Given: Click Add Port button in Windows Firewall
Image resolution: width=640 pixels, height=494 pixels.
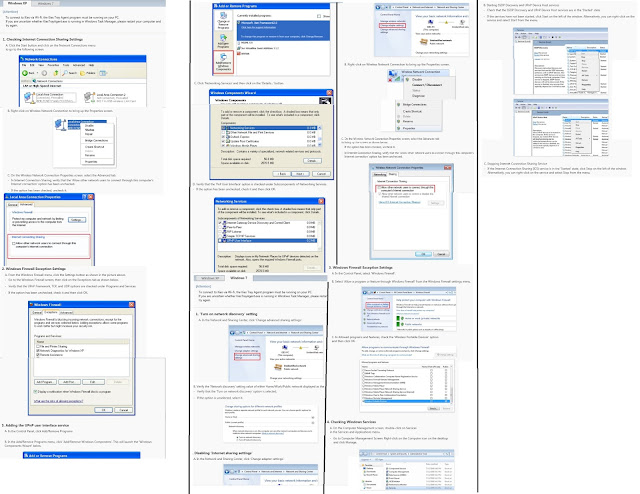Looking at the screenshot, I should (69, 382).
